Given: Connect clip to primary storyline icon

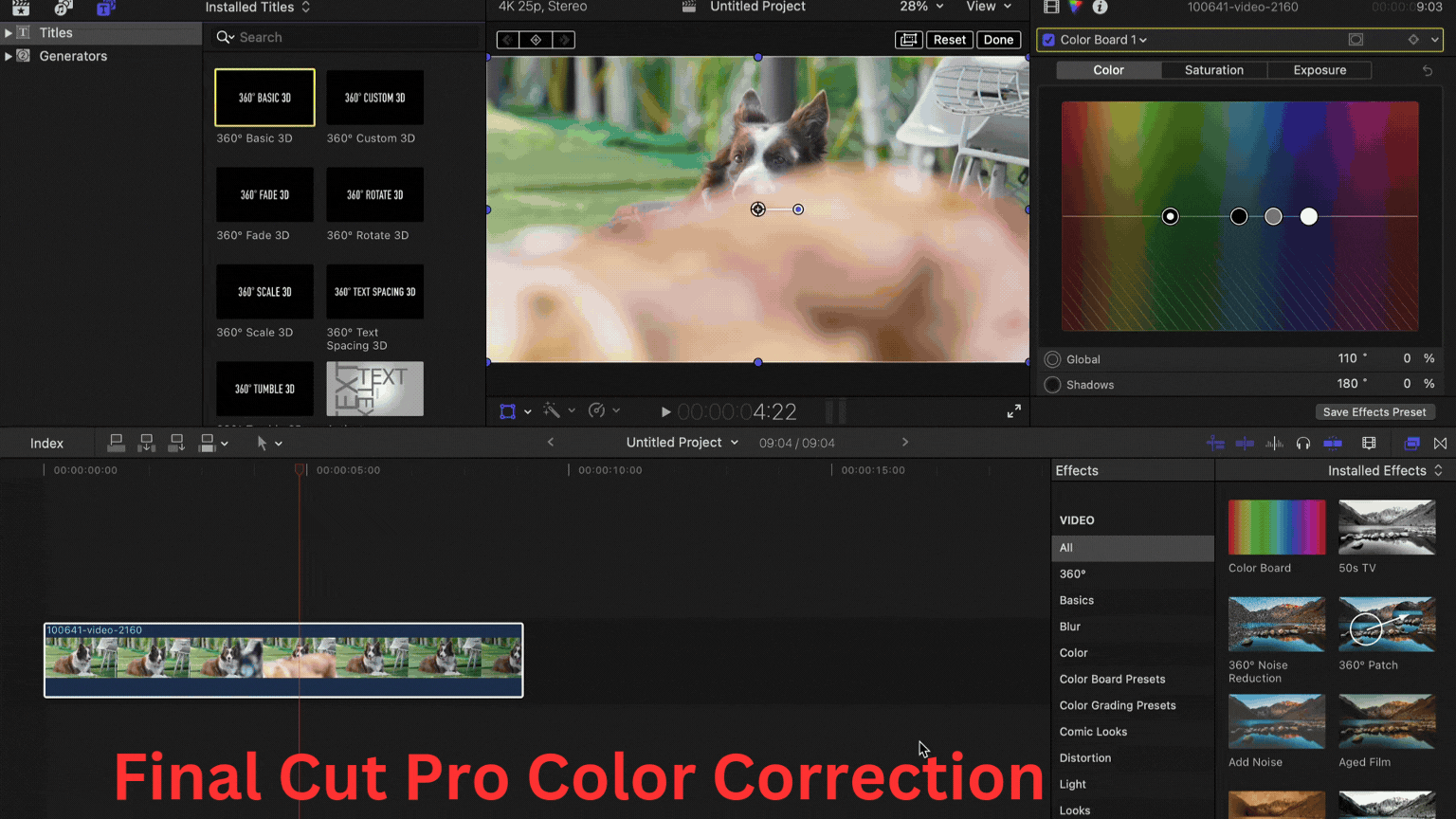Looking at the screenshot, I should click(x=117, y=443).
